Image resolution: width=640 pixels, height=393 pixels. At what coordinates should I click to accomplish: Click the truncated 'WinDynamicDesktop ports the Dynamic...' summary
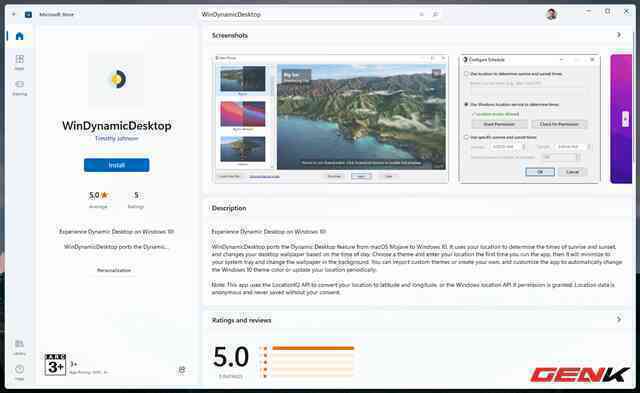pyautogui.click(x=117, y=246)
